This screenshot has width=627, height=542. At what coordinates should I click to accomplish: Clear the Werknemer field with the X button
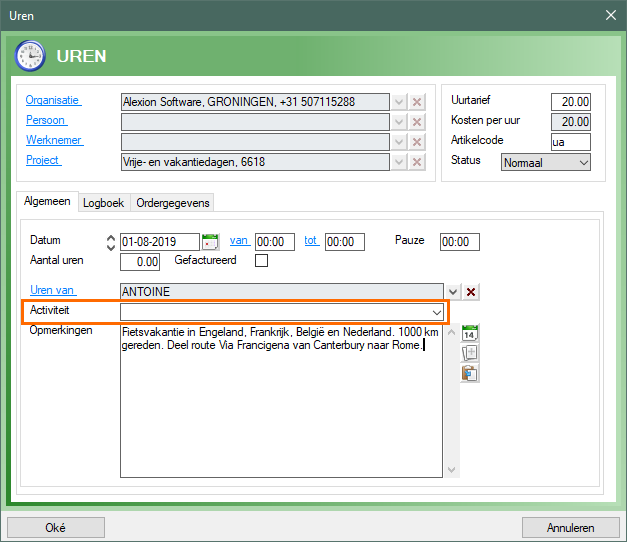417,142
